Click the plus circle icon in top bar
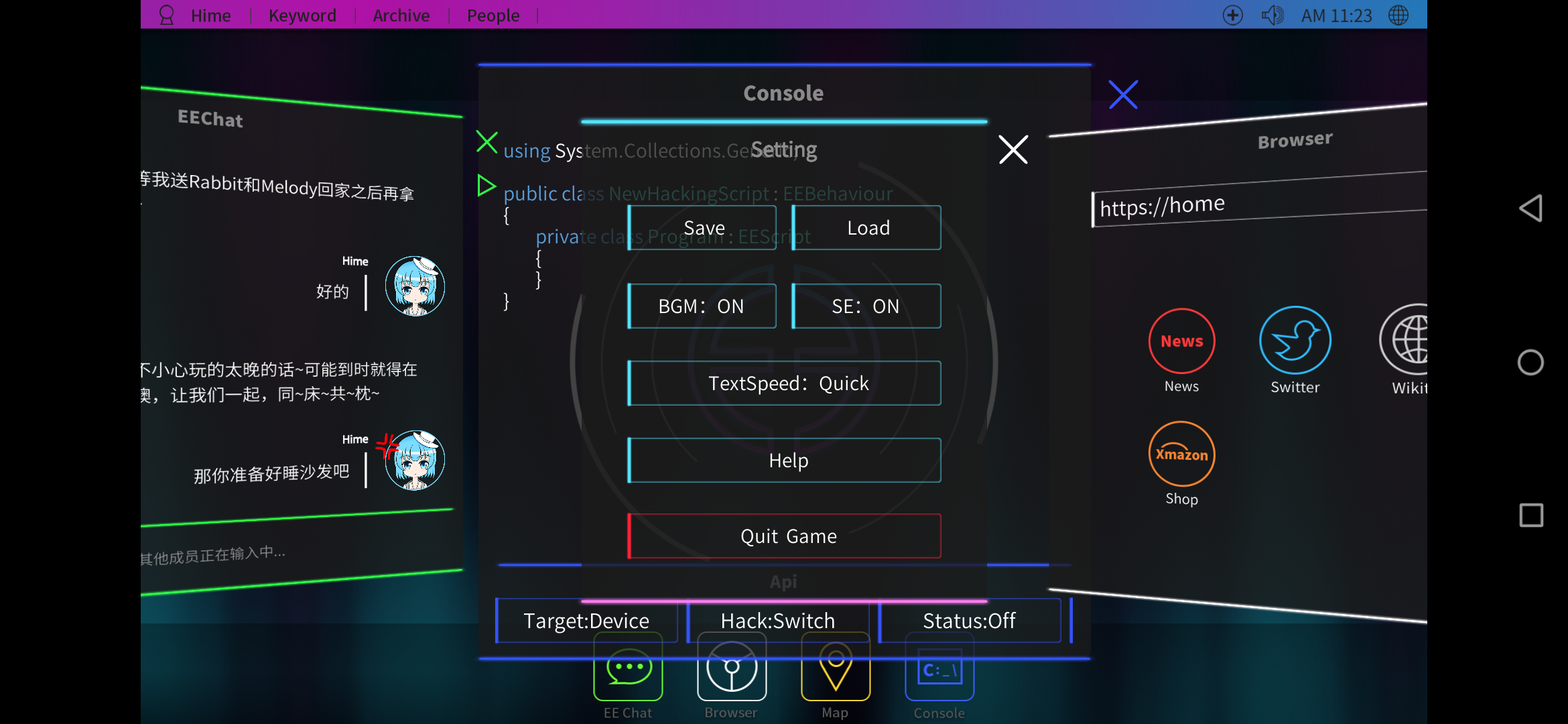Screen dimensions: 1568x724 point(1232,15)
